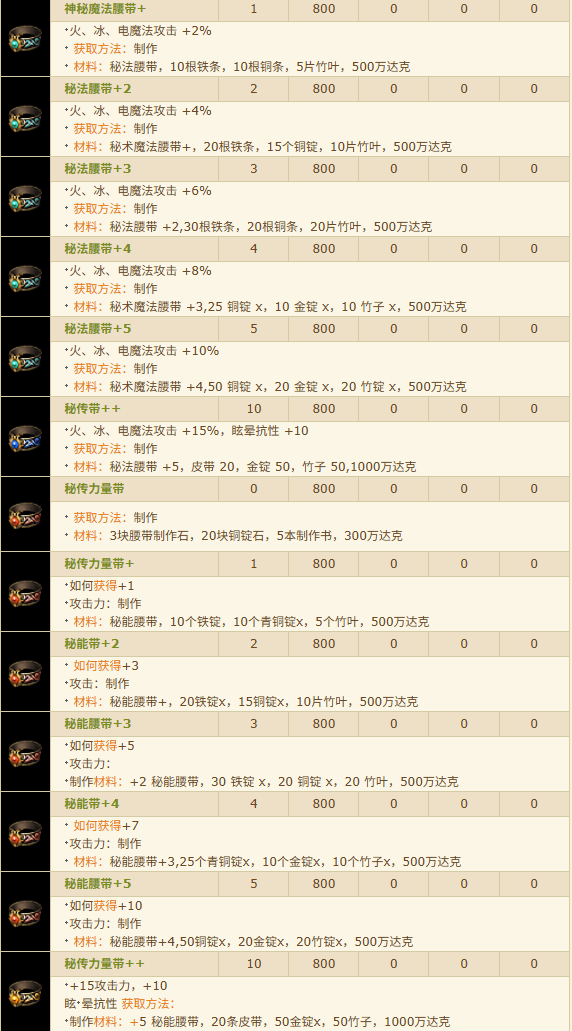This screenshot has width=572, height=1031.
Task: Click belt icon beside 神秘魔法腰带+ row
Action: pyautogui.click(x=25, y=38)
